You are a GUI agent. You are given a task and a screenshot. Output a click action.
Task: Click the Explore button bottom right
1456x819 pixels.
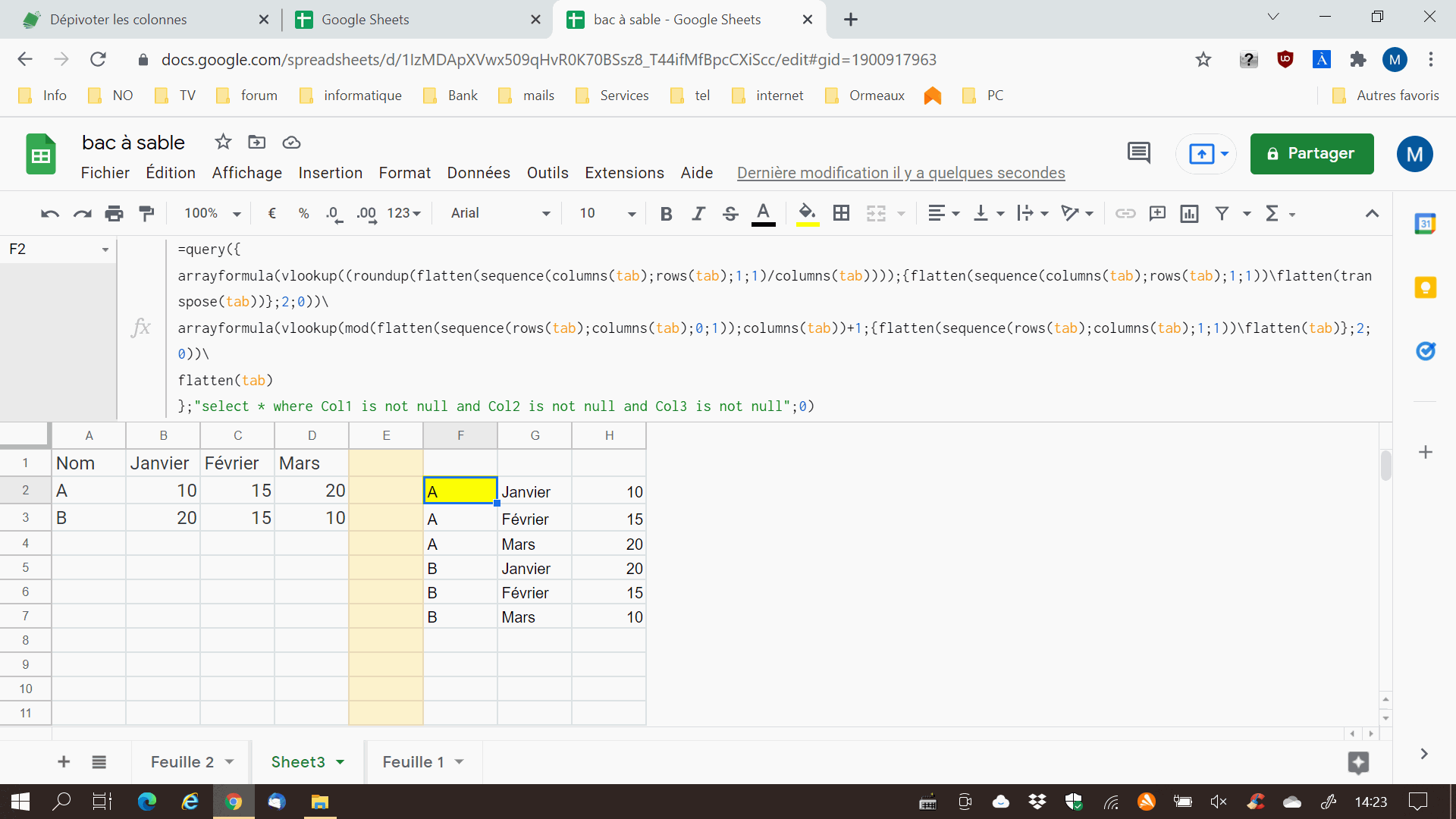1358,762
